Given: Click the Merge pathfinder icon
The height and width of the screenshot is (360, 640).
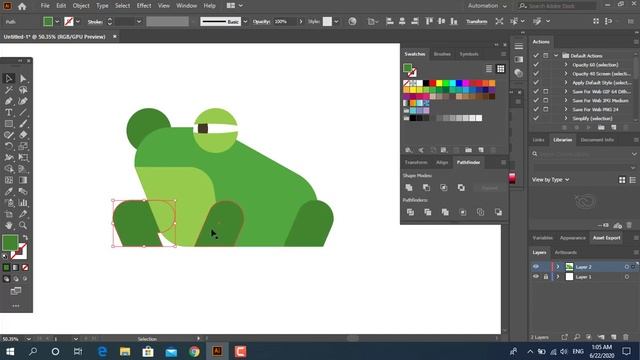Looking at the screenshot, I should point(445,212).
